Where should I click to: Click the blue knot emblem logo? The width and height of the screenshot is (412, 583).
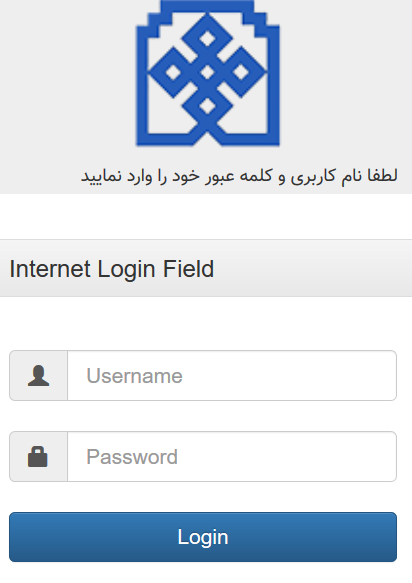tap(207, 73)
